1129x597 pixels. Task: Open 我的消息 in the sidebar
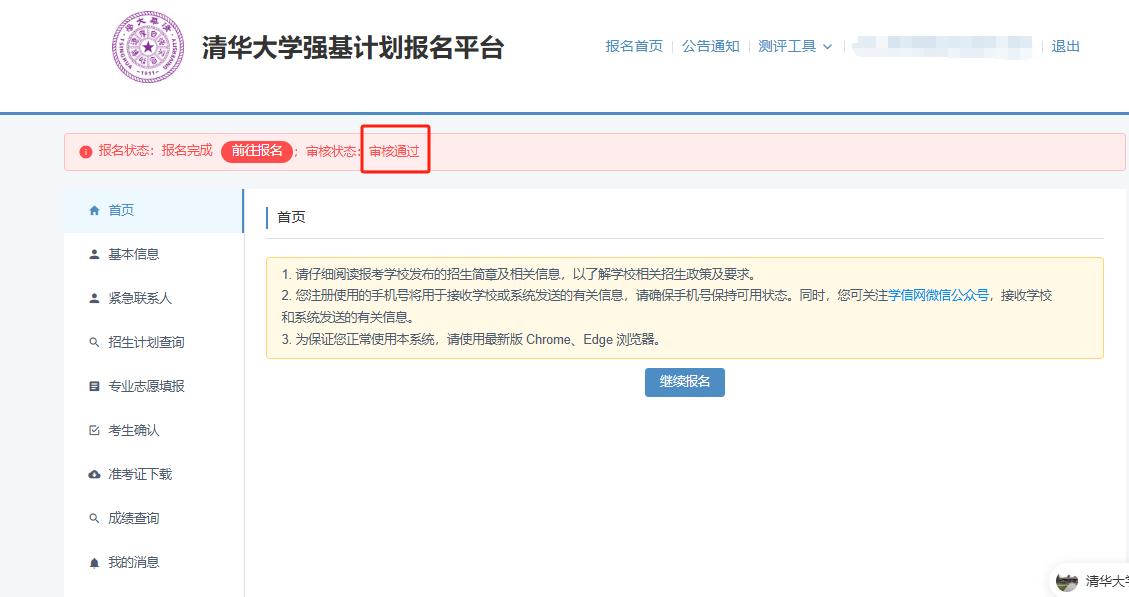(153, 563)
